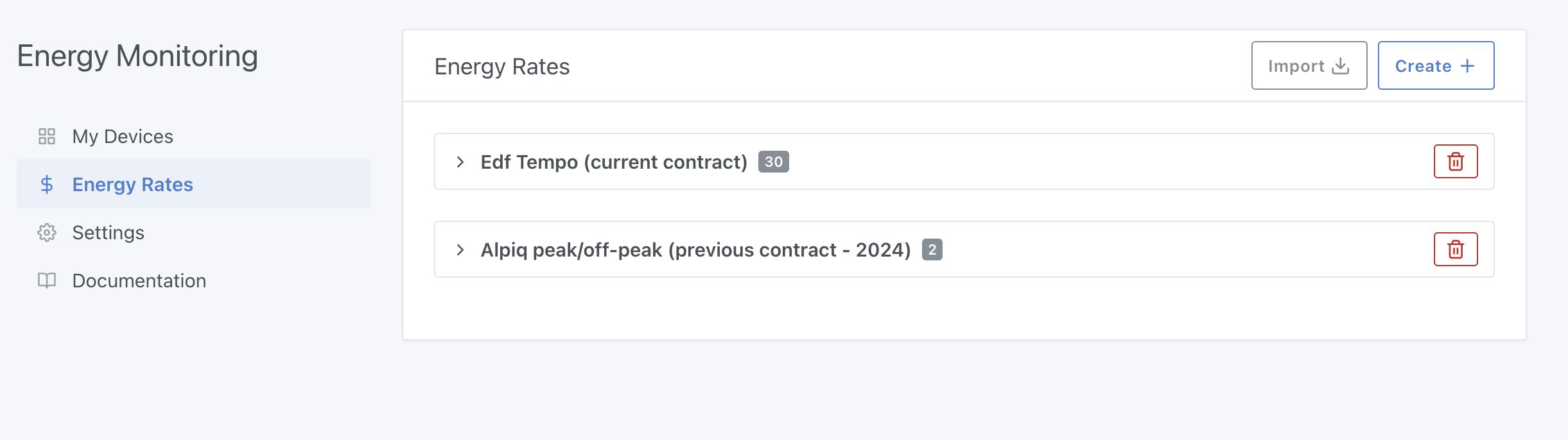Click the Create button
The image size is (1568, 440).
[1436, 65]
